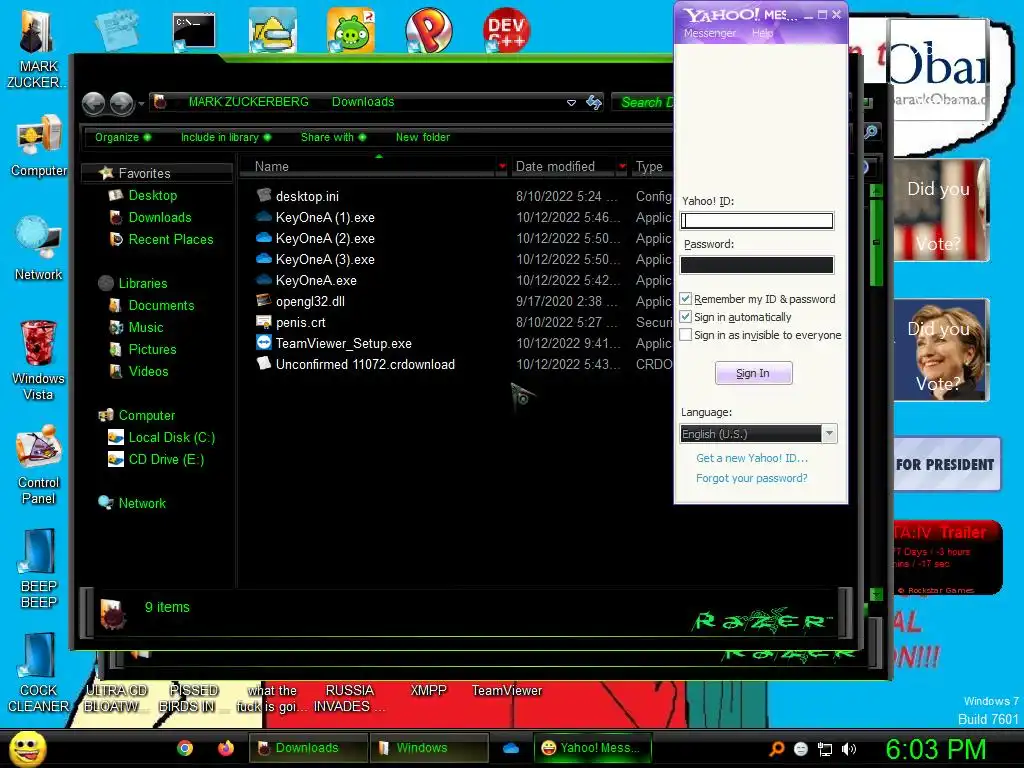
Task: Click the 6:03 PM taskbar clock
Action: click(x=935, y=749)
